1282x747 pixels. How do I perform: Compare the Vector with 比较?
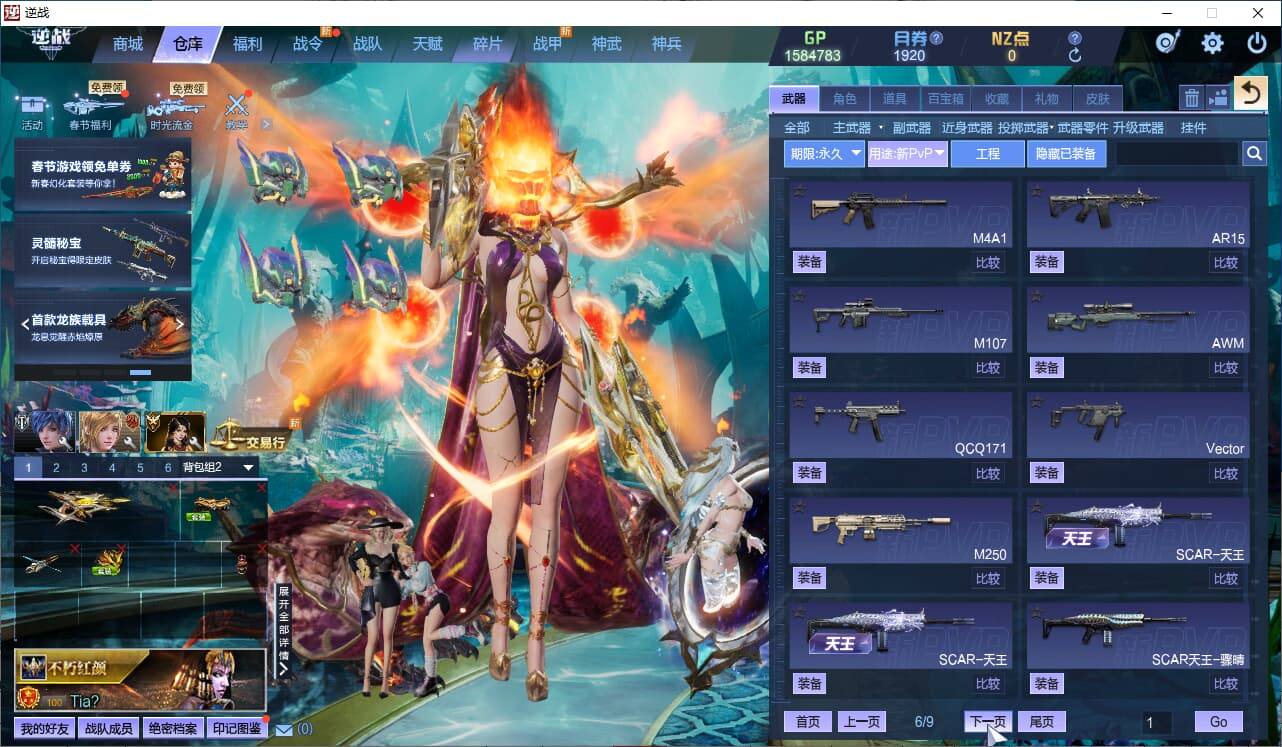(x=1226, y=473)
